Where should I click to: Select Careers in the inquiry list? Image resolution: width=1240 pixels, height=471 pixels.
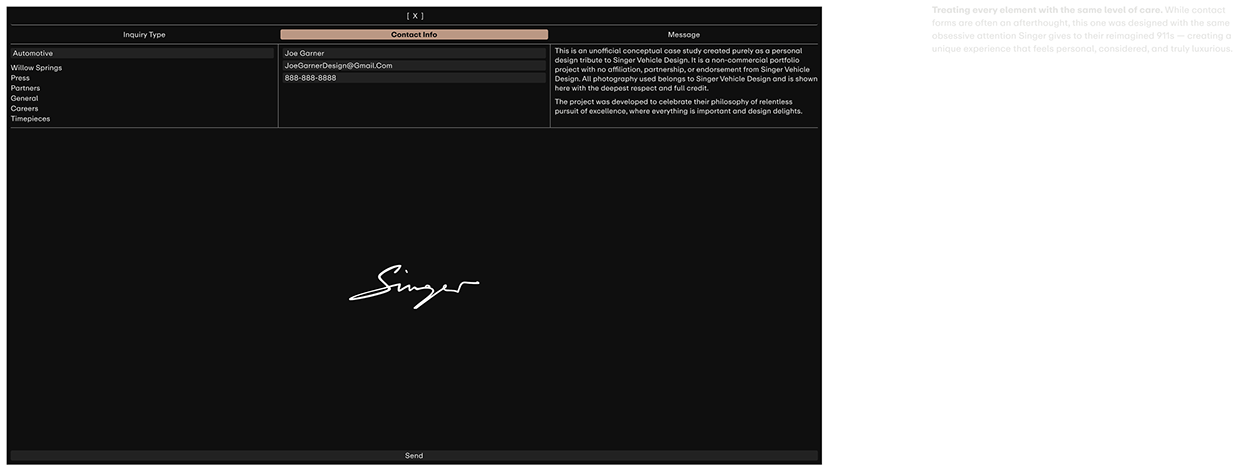pyautogui.click(x=24, y=108)
